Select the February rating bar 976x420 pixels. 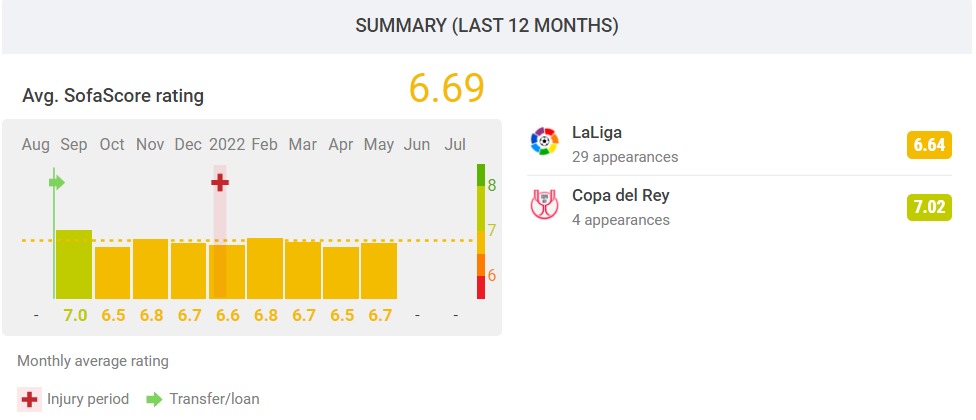(264, 269)
